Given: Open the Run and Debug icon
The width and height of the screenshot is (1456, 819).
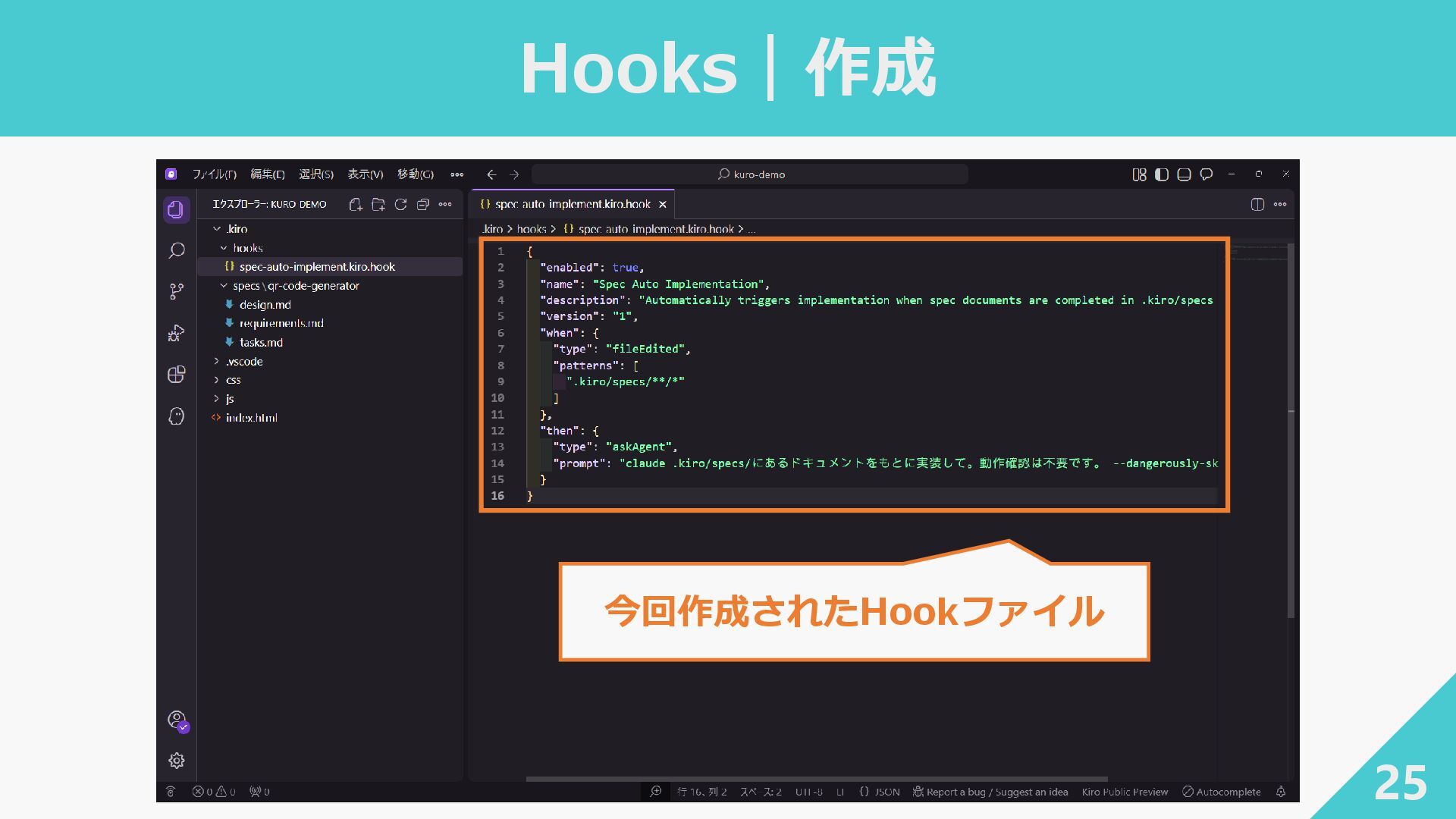Looking at the screenshot, I should click(x=176, y=334).
